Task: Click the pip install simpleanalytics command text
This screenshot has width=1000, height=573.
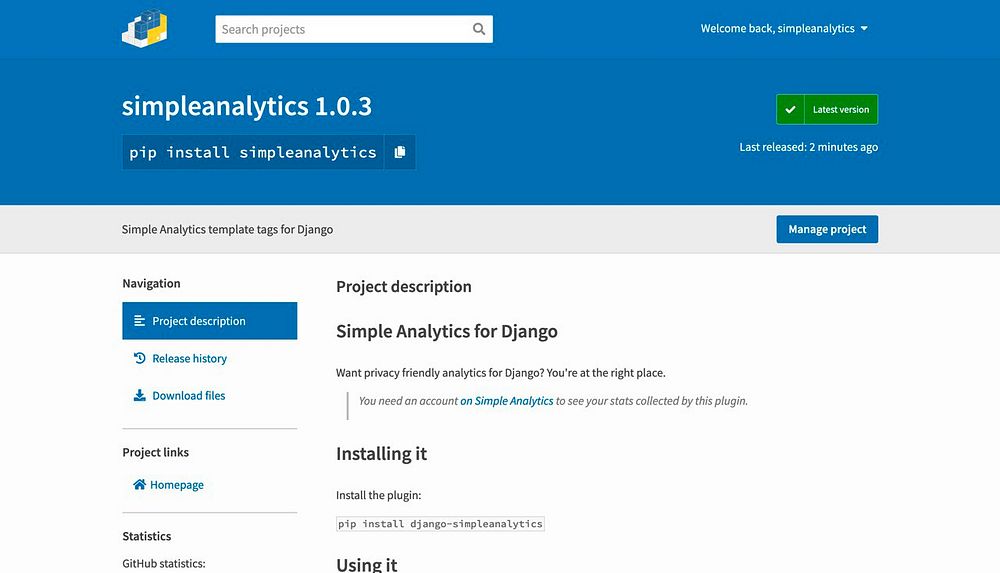Action: tap(253, 152)
